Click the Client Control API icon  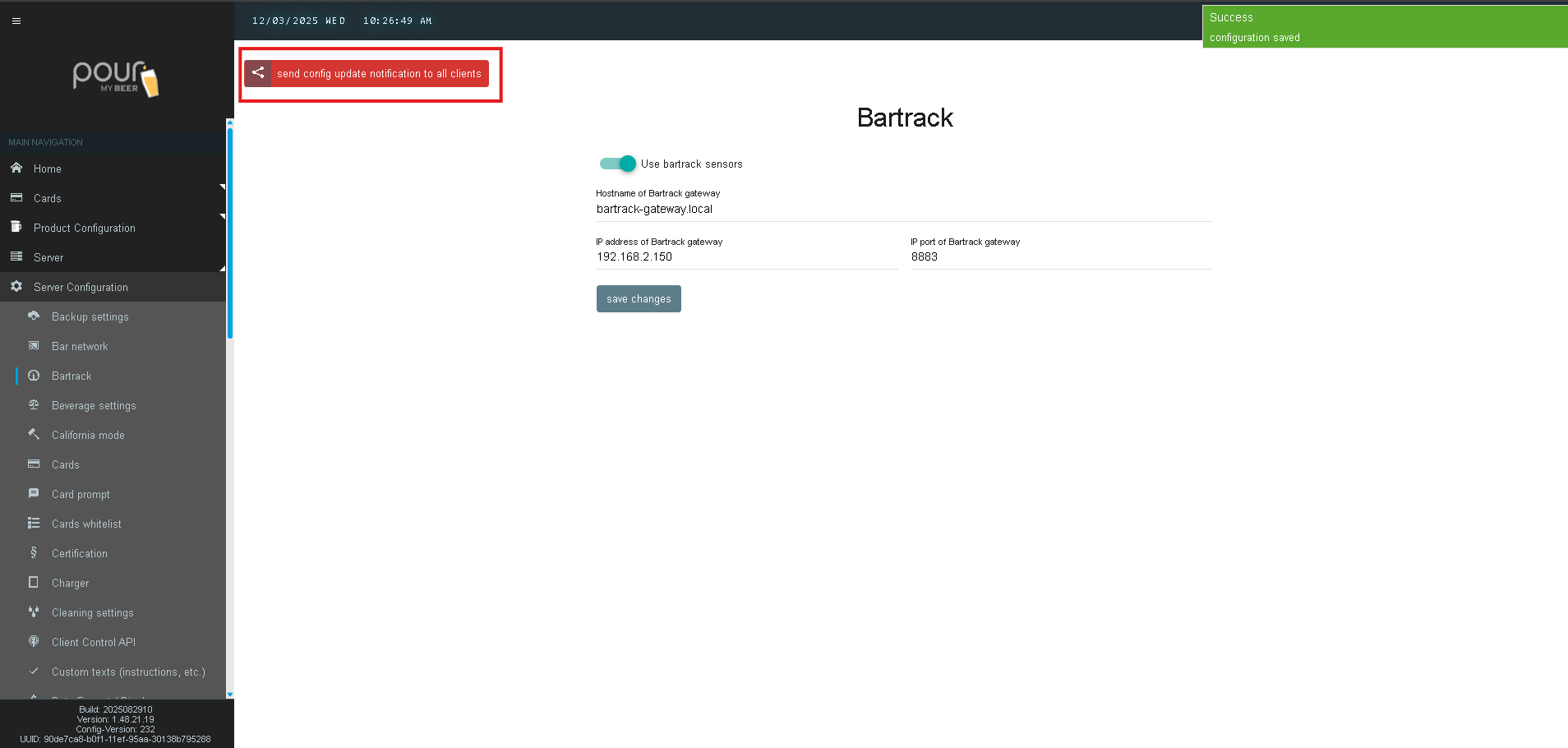[34, 642]
